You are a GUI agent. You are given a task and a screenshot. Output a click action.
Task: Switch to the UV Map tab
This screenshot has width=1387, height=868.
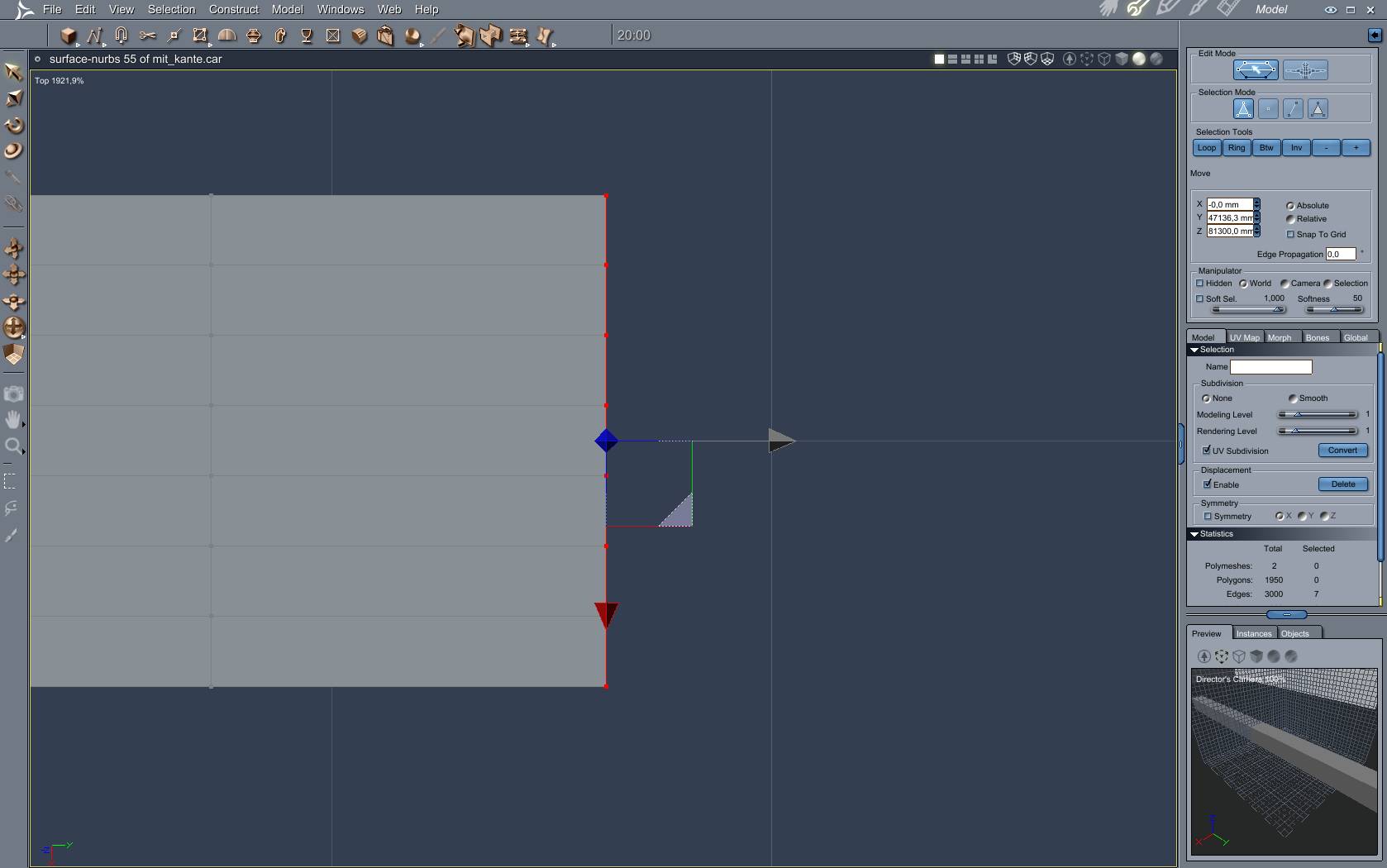pos(1244,337)
